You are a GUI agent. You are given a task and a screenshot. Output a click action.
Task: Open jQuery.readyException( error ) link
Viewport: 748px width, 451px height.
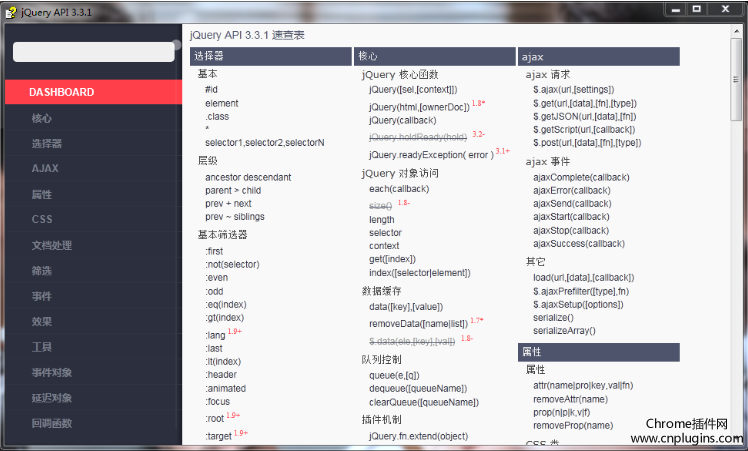(431, 155)
